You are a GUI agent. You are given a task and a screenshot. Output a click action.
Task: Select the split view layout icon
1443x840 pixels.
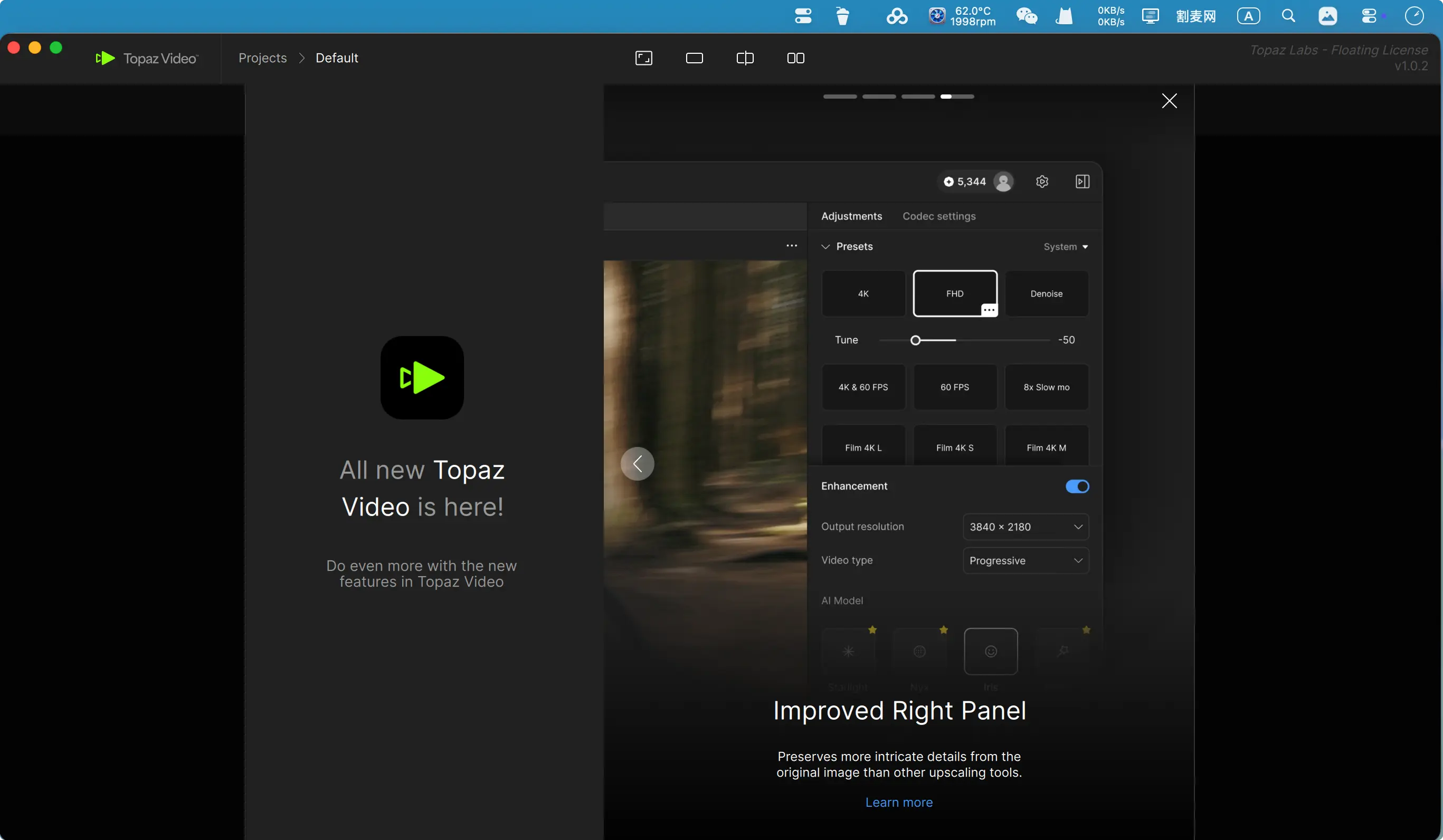click(x=744, y=58)
